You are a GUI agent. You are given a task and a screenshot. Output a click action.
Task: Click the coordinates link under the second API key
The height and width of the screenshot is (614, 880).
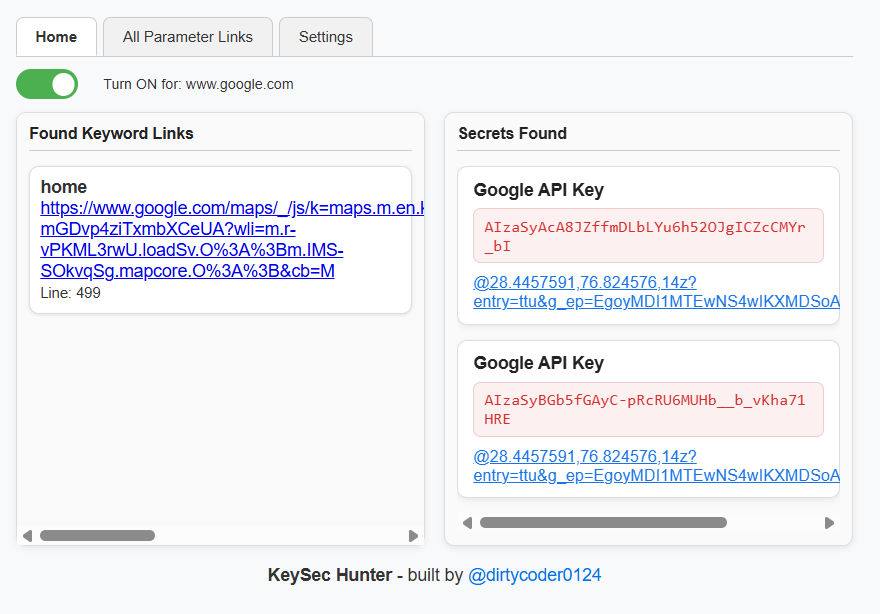point(585,456)
